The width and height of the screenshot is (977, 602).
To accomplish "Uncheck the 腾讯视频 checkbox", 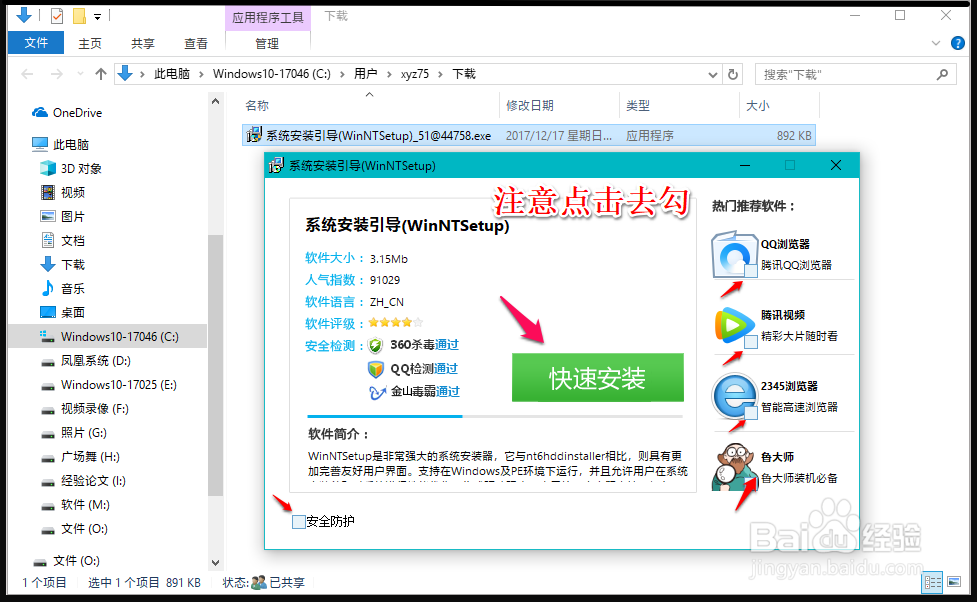I will click(x=751, y=342).
